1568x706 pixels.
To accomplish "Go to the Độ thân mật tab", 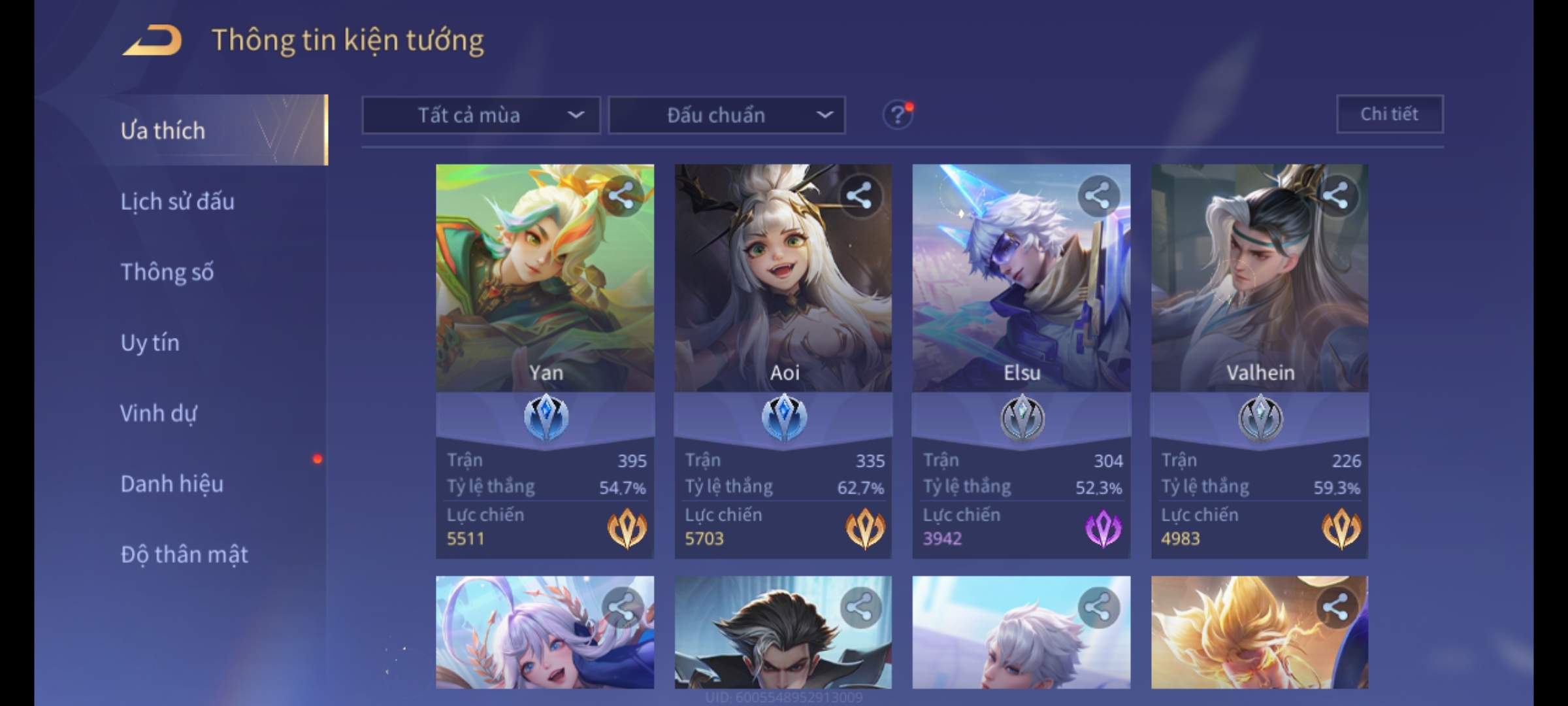I will [x=184, y=554].
